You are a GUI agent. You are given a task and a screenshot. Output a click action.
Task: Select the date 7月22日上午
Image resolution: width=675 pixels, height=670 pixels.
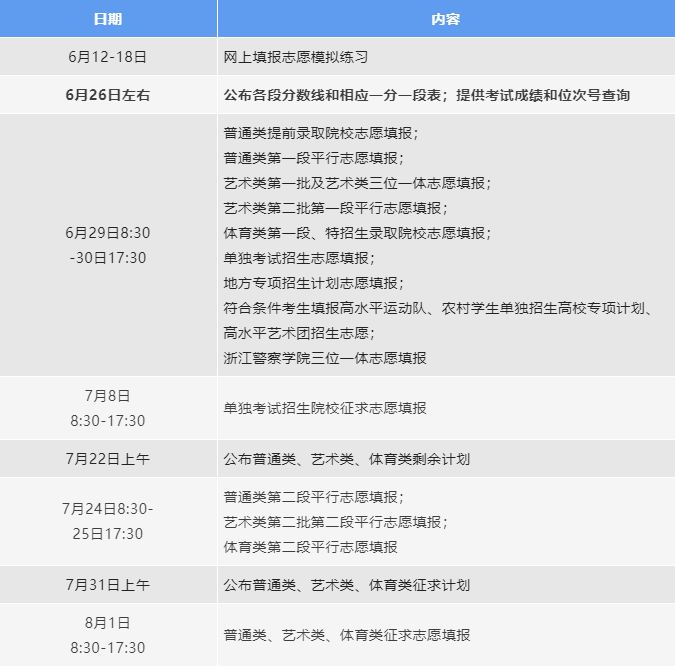point(108,459)
